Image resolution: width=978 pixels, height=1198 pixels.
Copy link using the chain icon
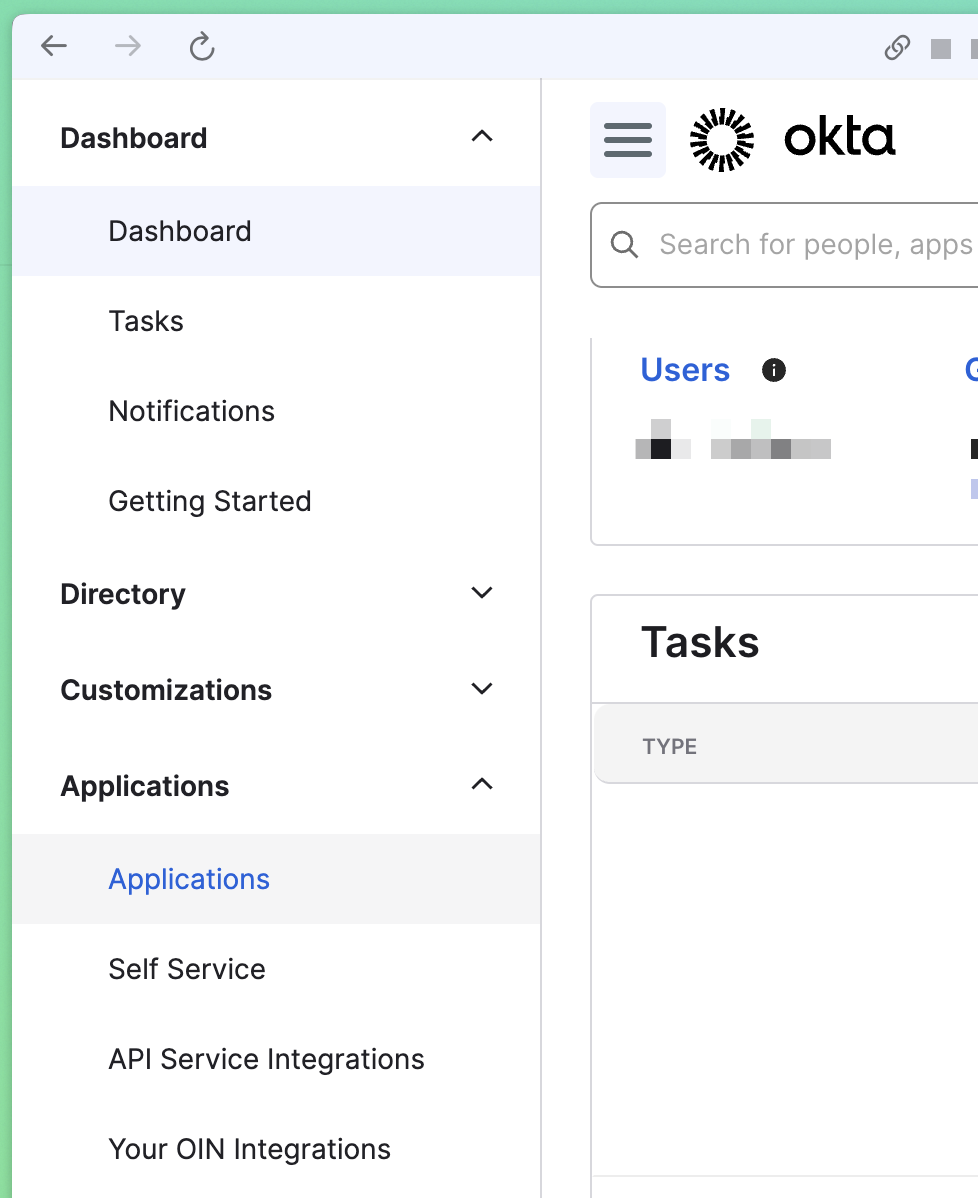click(x=897, y=47)
